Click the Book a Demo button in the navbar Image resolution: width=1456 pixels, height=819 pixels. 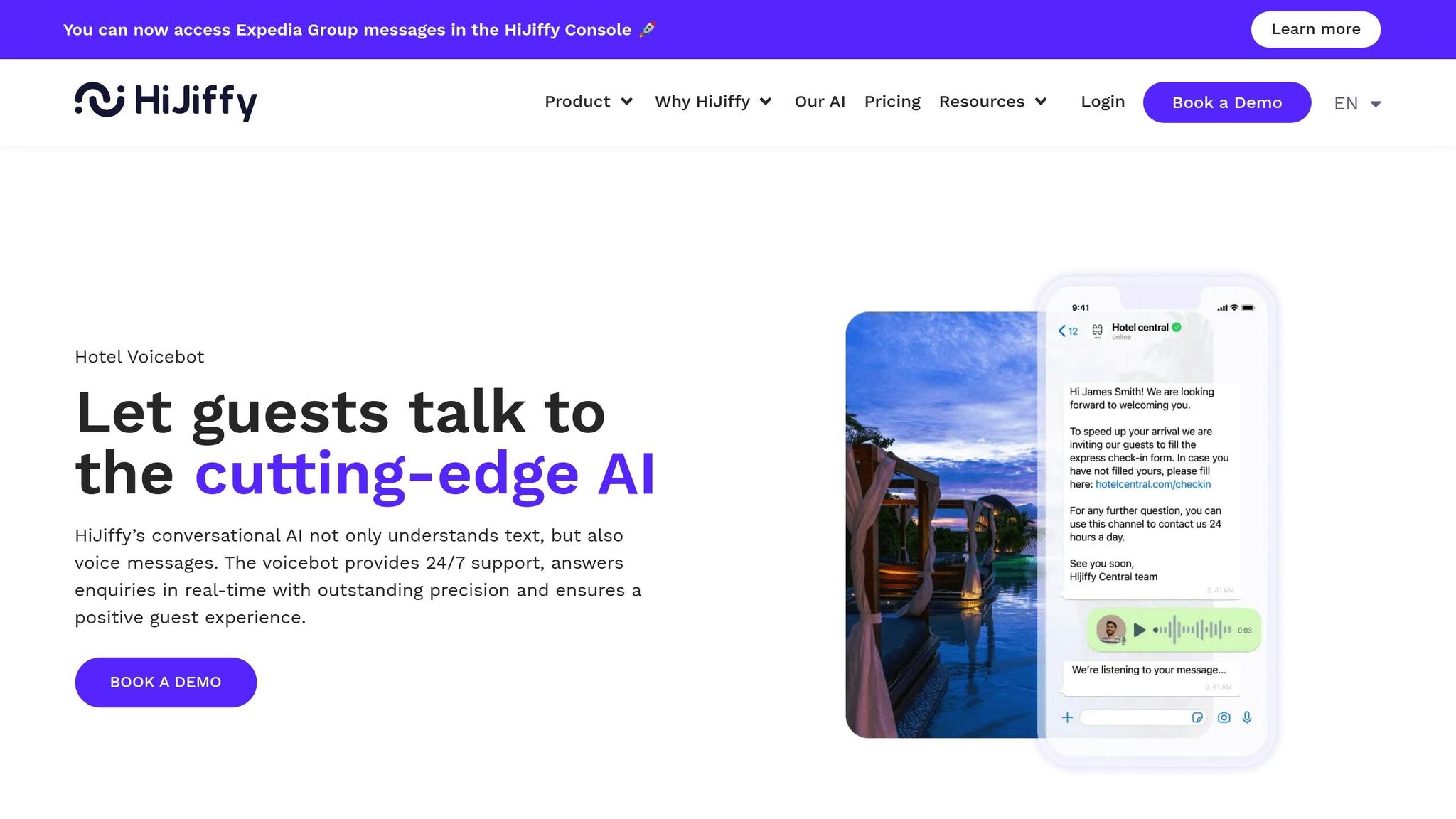[1227, 102]
